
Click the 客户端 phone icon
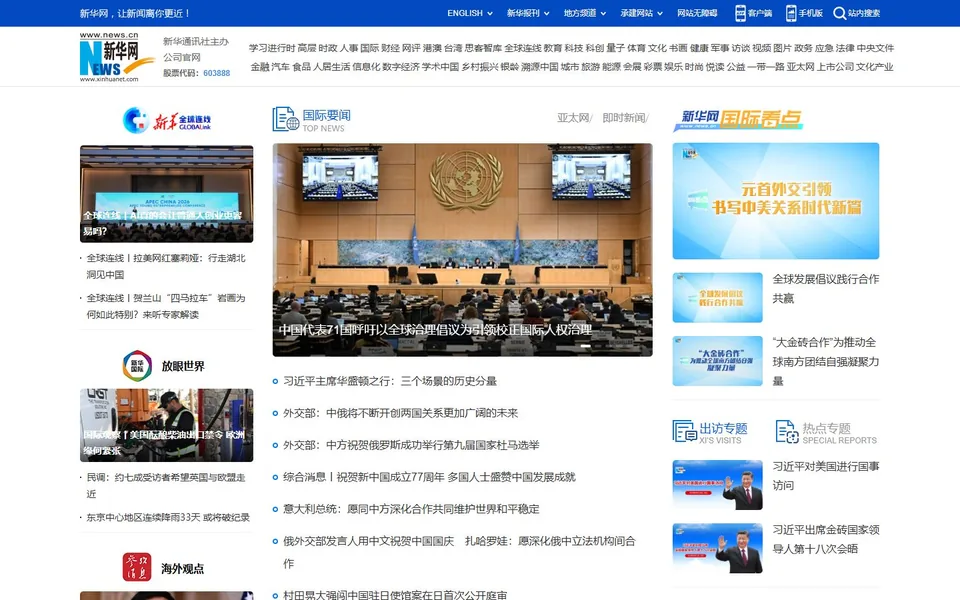pos(740,13)
